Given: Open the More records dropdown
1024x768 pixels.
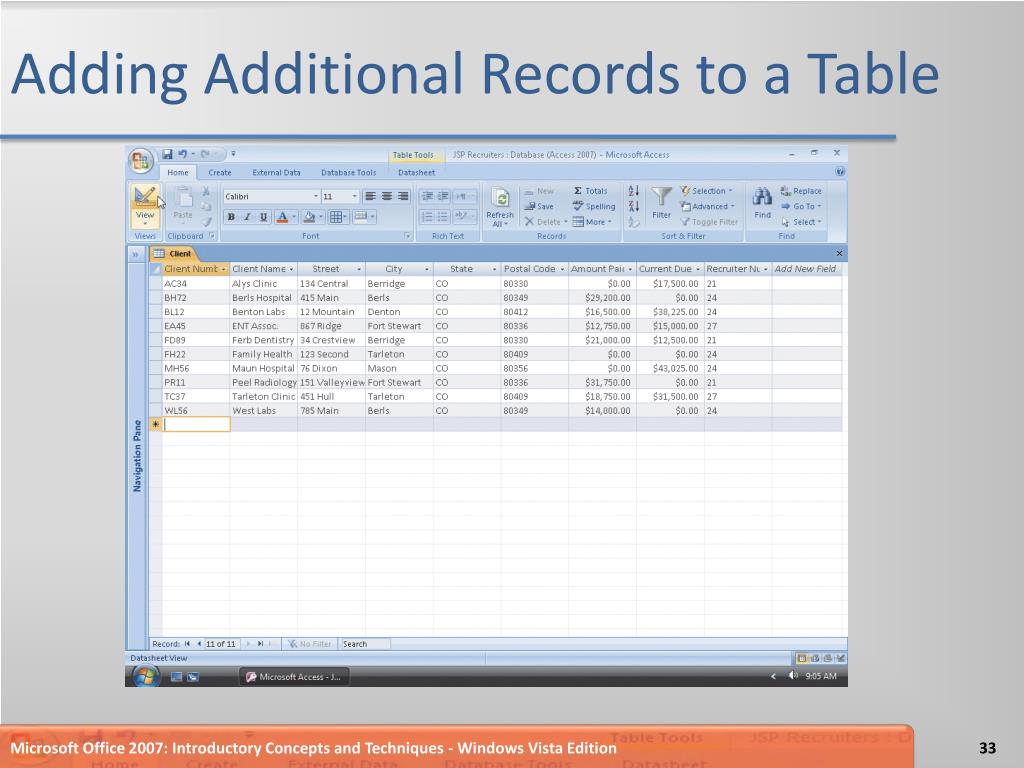Looking at the screenshot, I should click(x=592, y=222).
